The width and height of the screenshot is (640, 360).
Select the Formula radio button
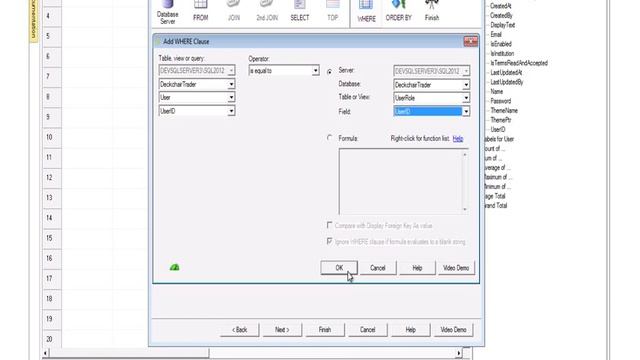(x=329, y=138)
